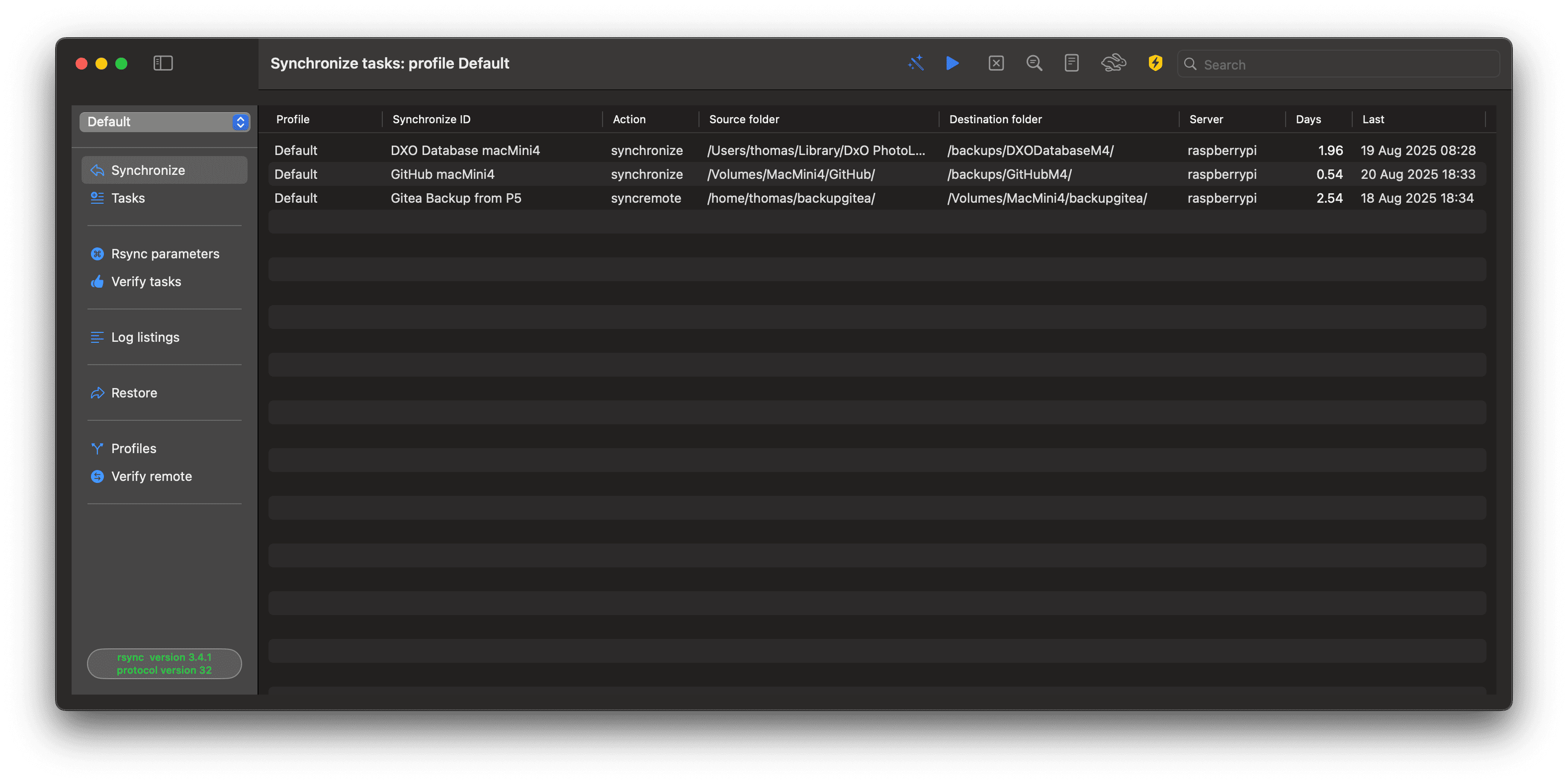Image resolution: width=1568 pixels, height=784 pixels.
Task: Toggle the sidebar visibility icon
Action: pyautogui.click(x=163, y=63)
